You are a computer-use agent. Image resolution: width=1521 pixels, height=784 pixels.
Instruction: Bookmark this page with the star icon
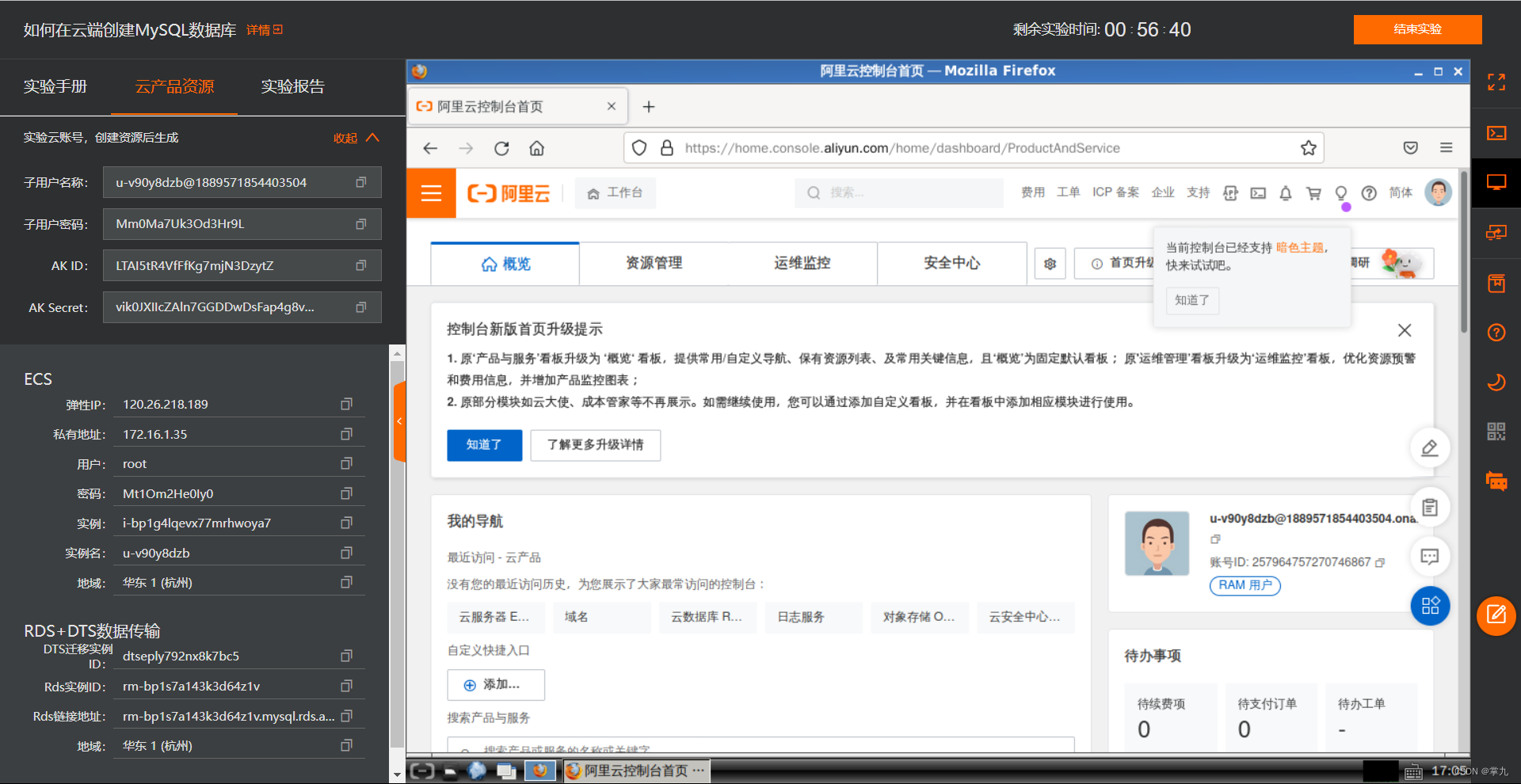pyautogui.click(x=1308, y=148)
